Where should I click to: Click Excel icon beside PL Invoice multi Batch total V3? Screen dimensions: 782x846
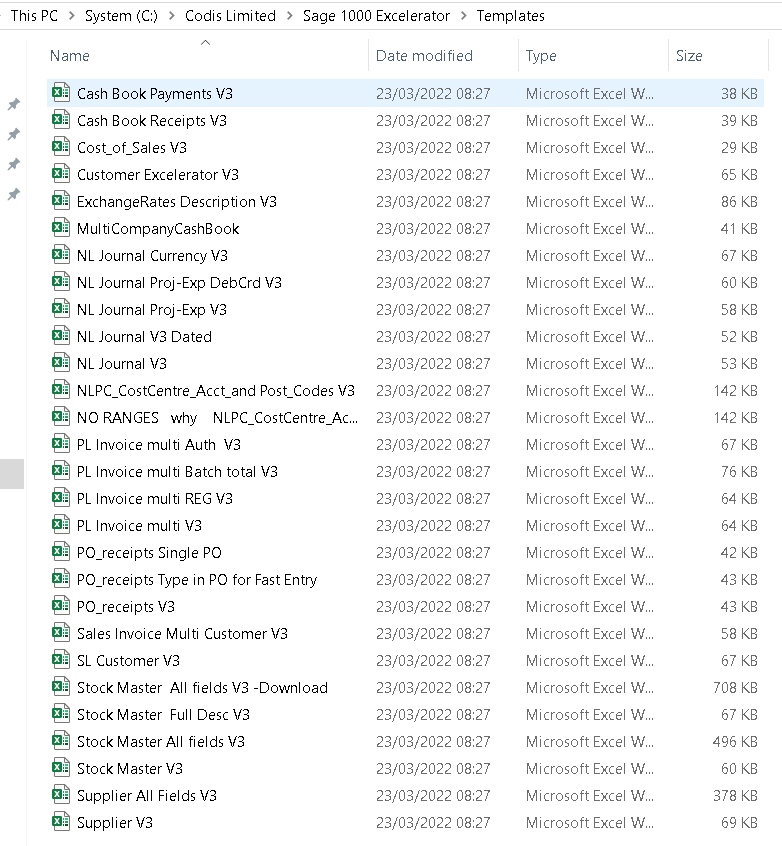point(60,470)
